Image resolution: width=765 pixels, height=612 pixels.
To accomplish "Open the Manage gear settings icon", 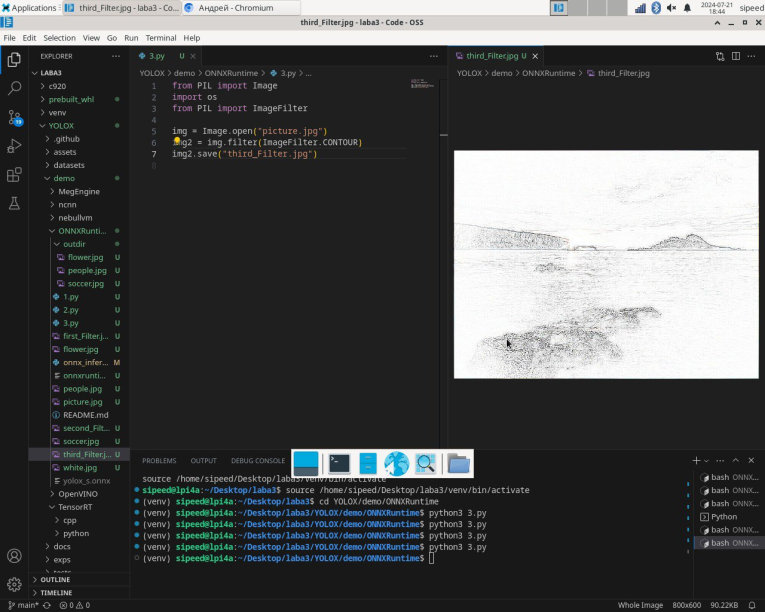I will pyautogui.click(x=14, y=584).
